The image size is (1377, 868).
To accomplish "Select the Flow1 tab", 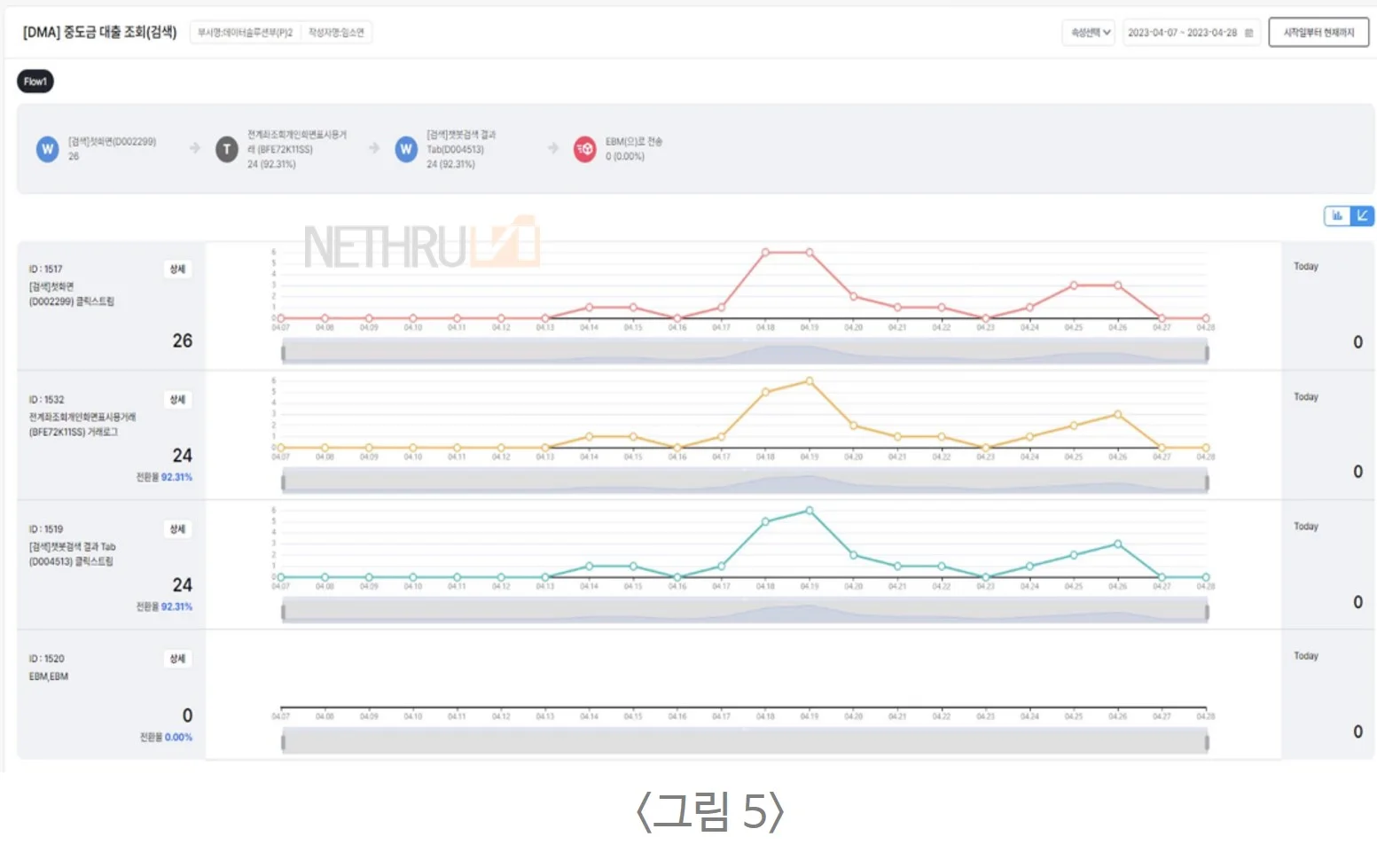I will click(x=35, y=81).
